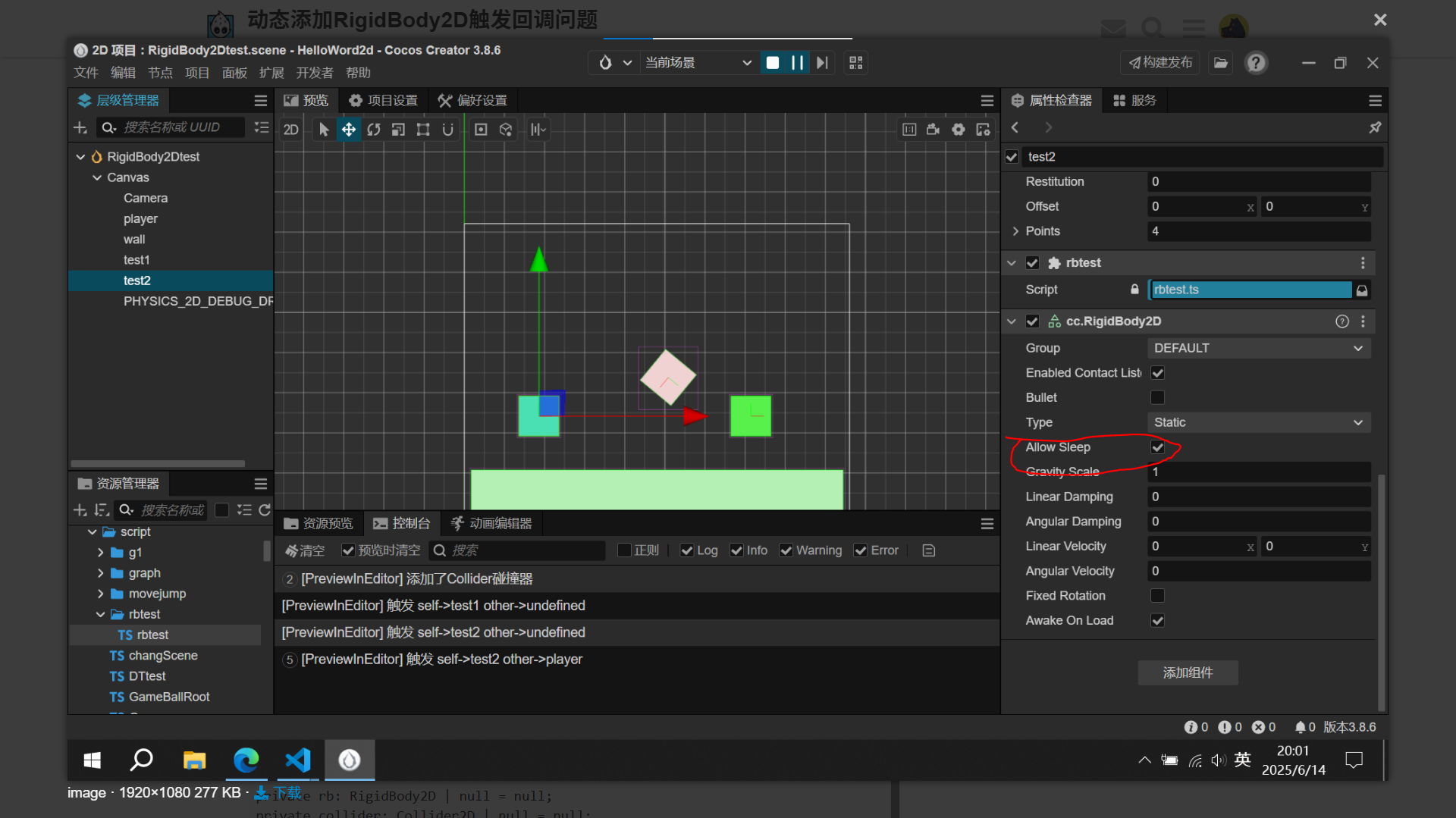The height and width of the screenshot is (818, 1456).
Task: Step to the next frame
Action: coord(822,63)
